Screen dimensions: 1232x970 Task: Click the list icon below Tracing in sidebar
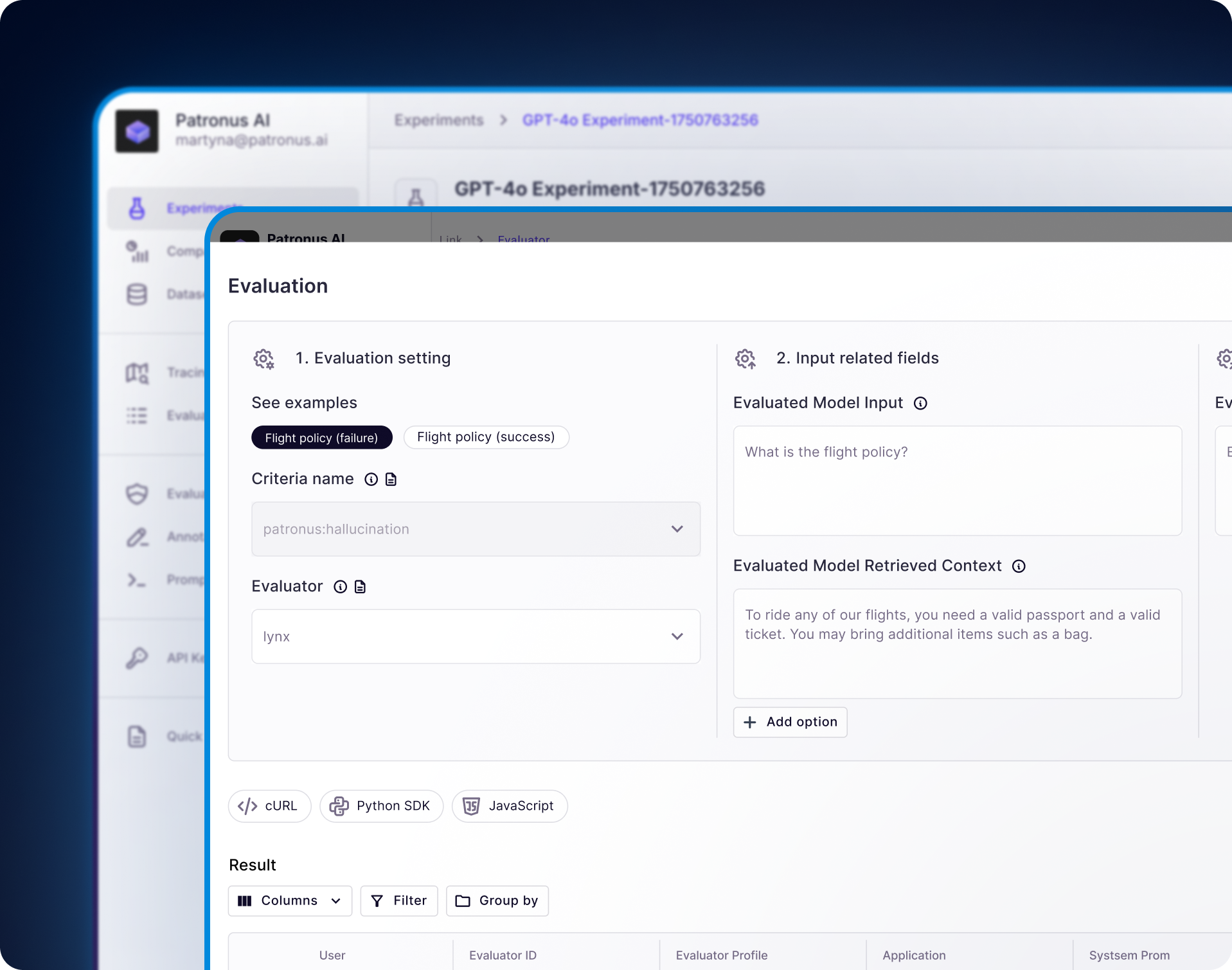point(137,415)
